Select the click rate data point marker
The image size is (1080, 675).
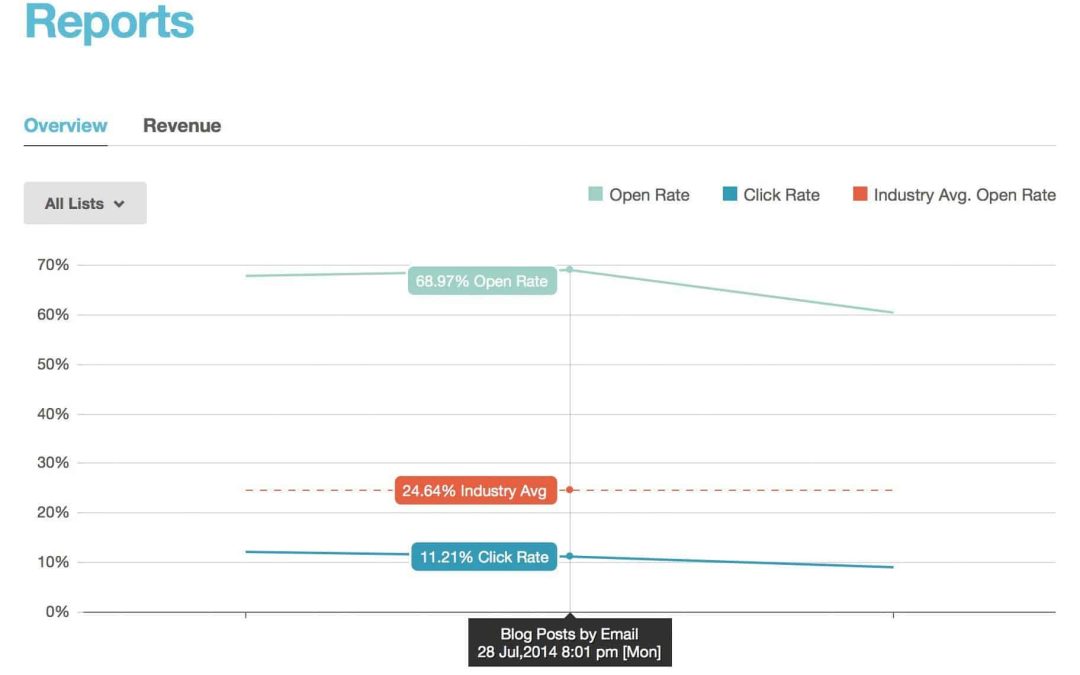click(570, 556)
